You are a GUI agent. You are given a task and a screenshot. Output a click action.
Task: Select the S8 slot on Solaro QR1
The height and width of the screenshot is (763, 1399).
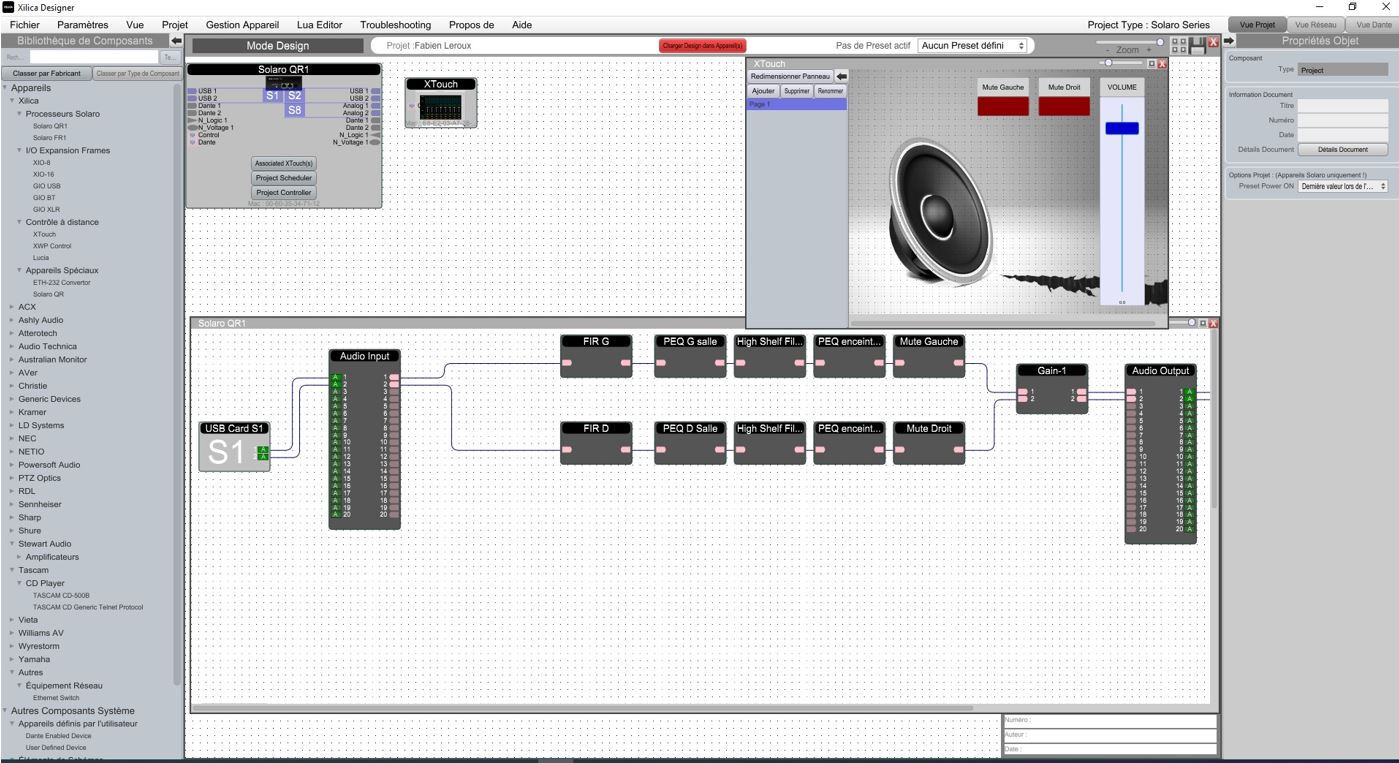click(x=294, y=110)
